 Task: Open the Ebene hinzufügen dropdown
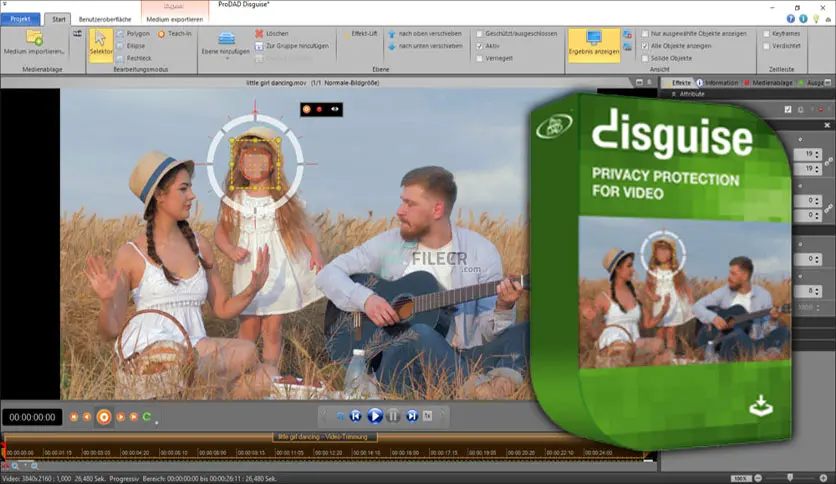(225, 50)
